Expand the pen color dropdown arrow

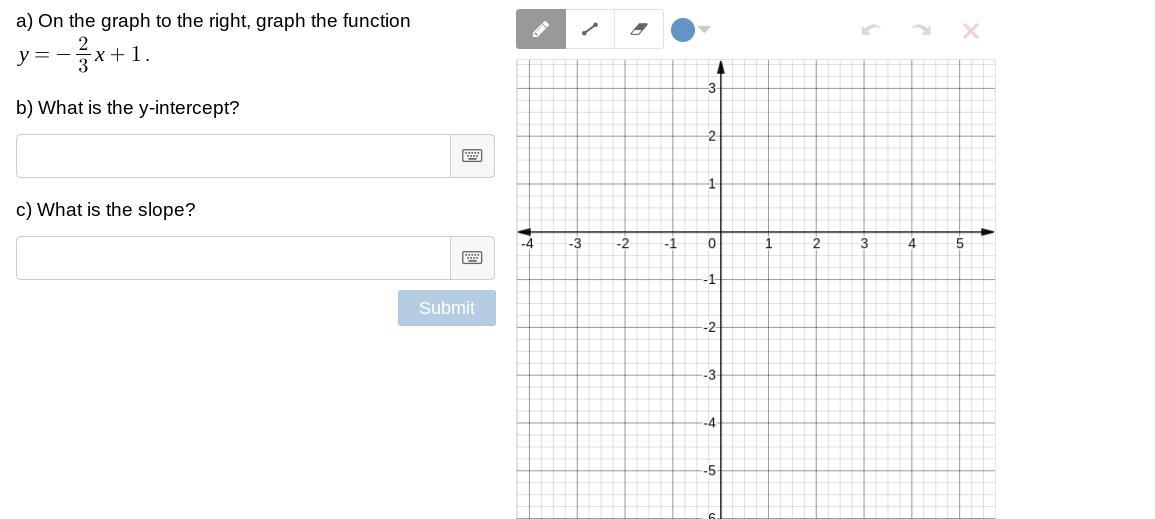(705, 30)
